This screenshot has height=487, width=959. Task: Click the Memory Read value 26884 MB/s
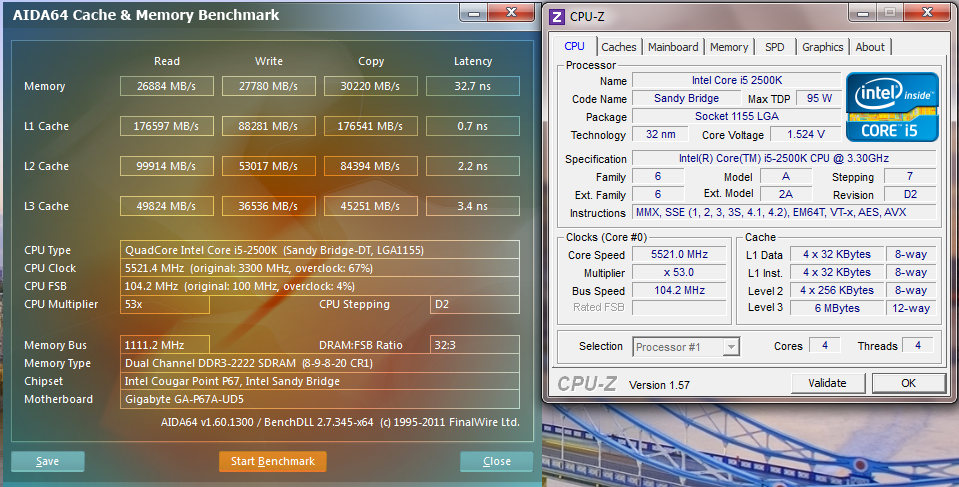[x=167, y=86]
